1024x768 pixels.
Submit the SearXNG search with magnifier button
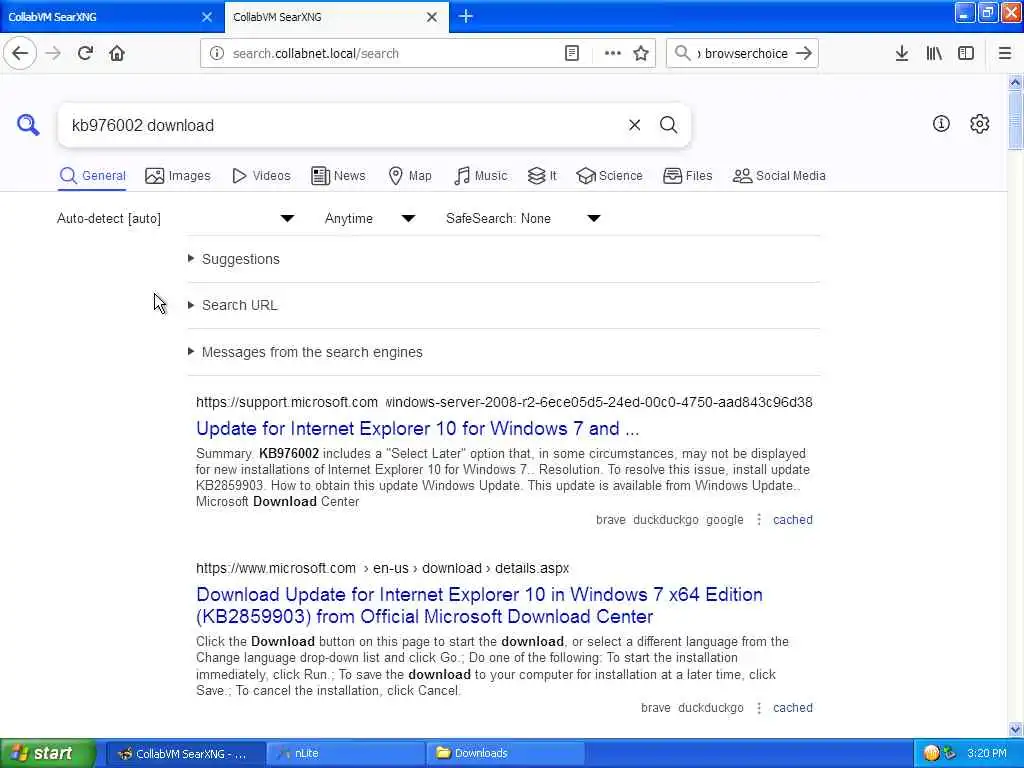(668, 125)
